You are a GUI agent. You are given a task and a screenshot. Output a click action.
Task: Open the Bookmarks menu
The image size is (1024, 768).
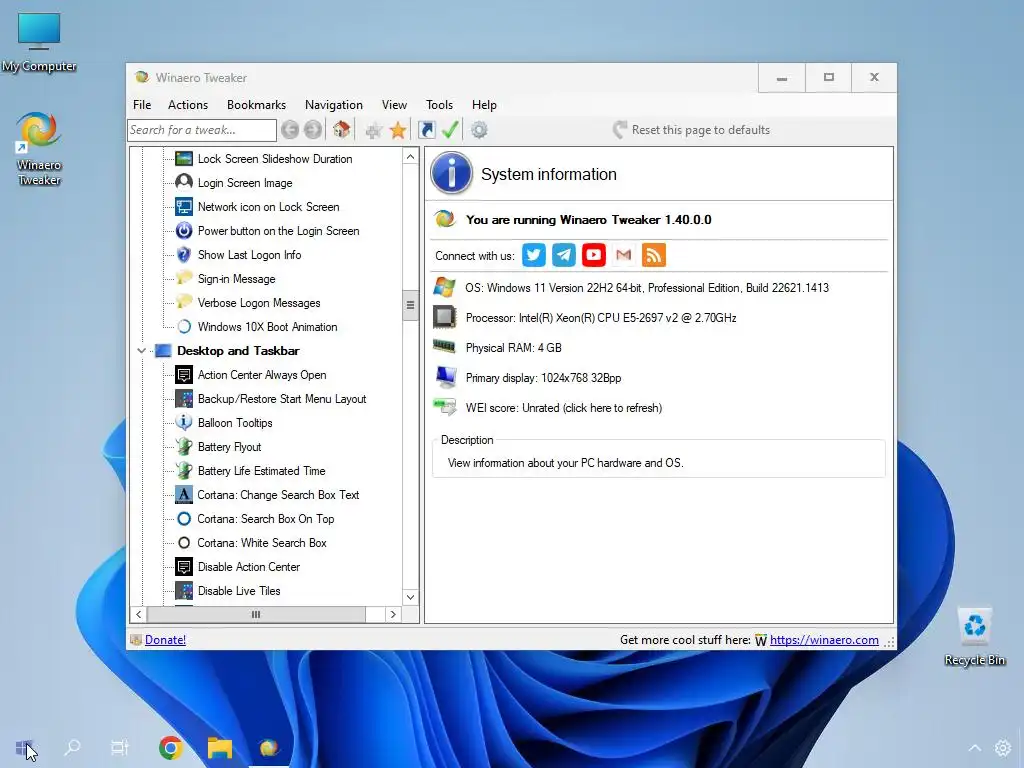[256, 104]
